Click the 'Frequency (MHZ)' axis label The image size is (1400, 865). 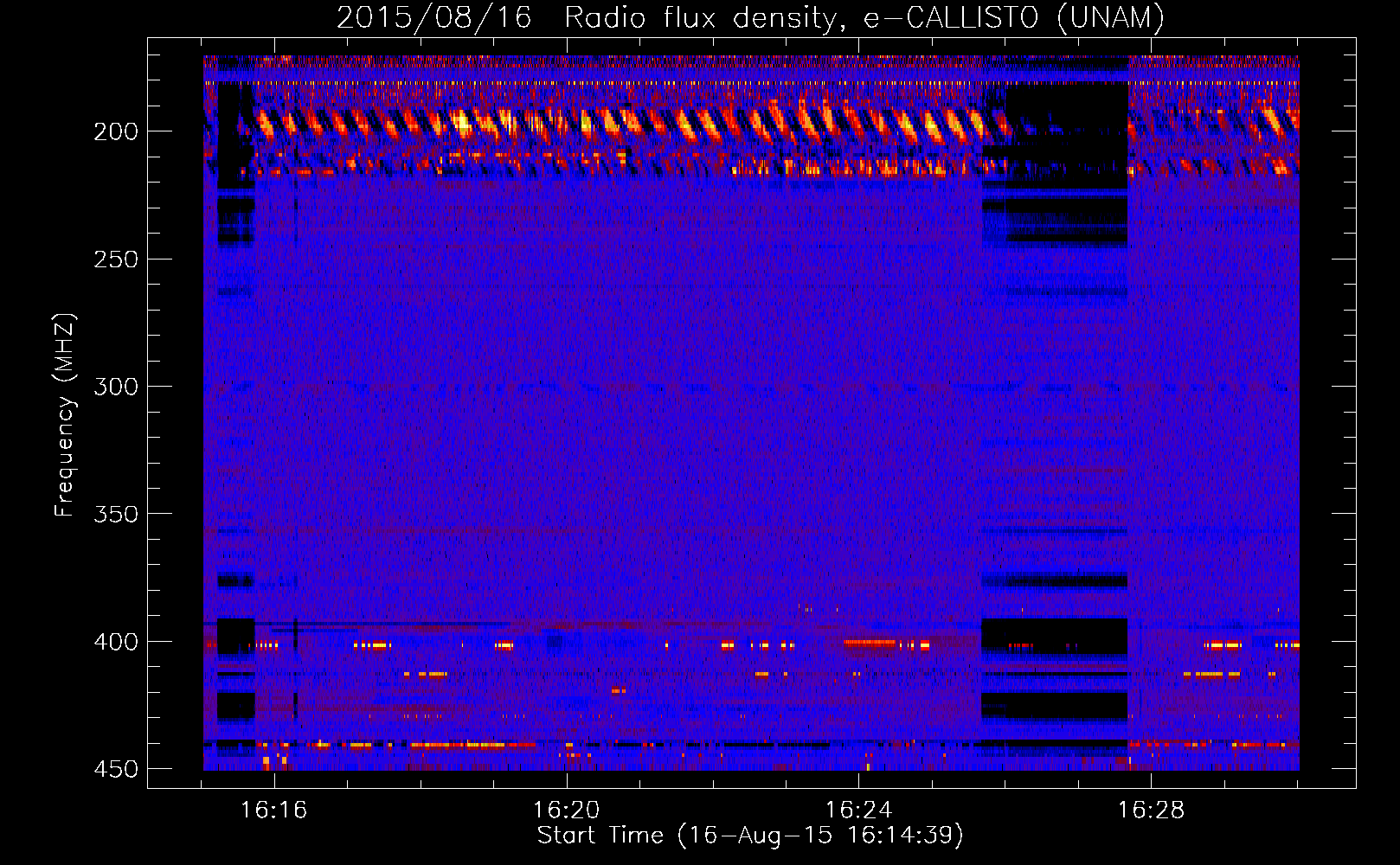65,415
